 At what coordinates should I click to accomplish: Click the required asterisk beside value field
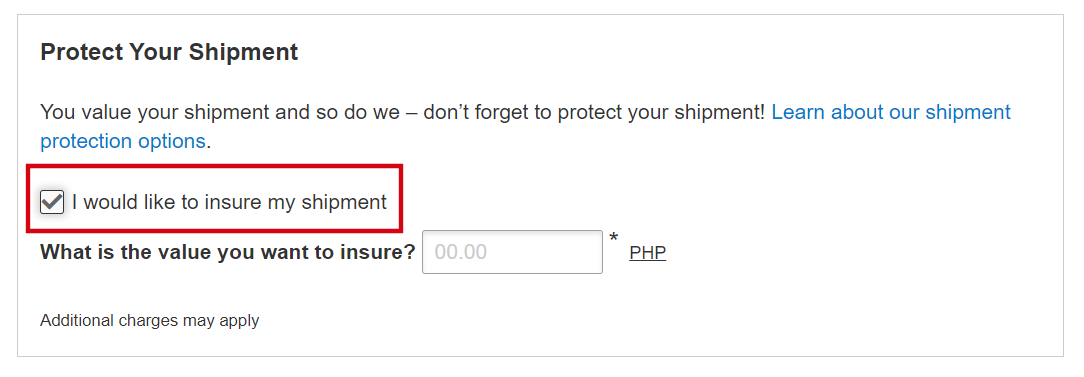pyautogui.click(x=614, y=239)
